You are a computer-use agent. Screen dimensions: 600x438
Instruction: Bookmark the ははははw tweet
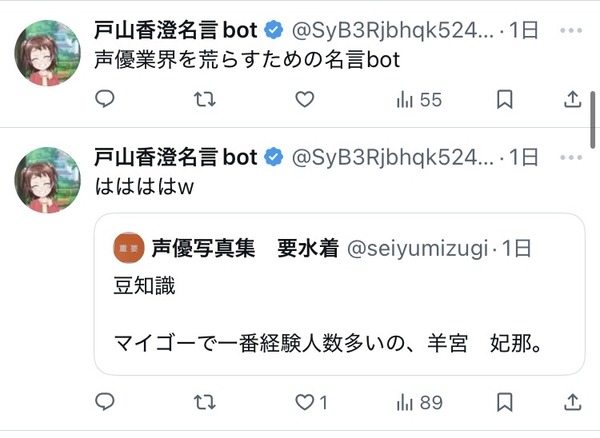point(504,402)
